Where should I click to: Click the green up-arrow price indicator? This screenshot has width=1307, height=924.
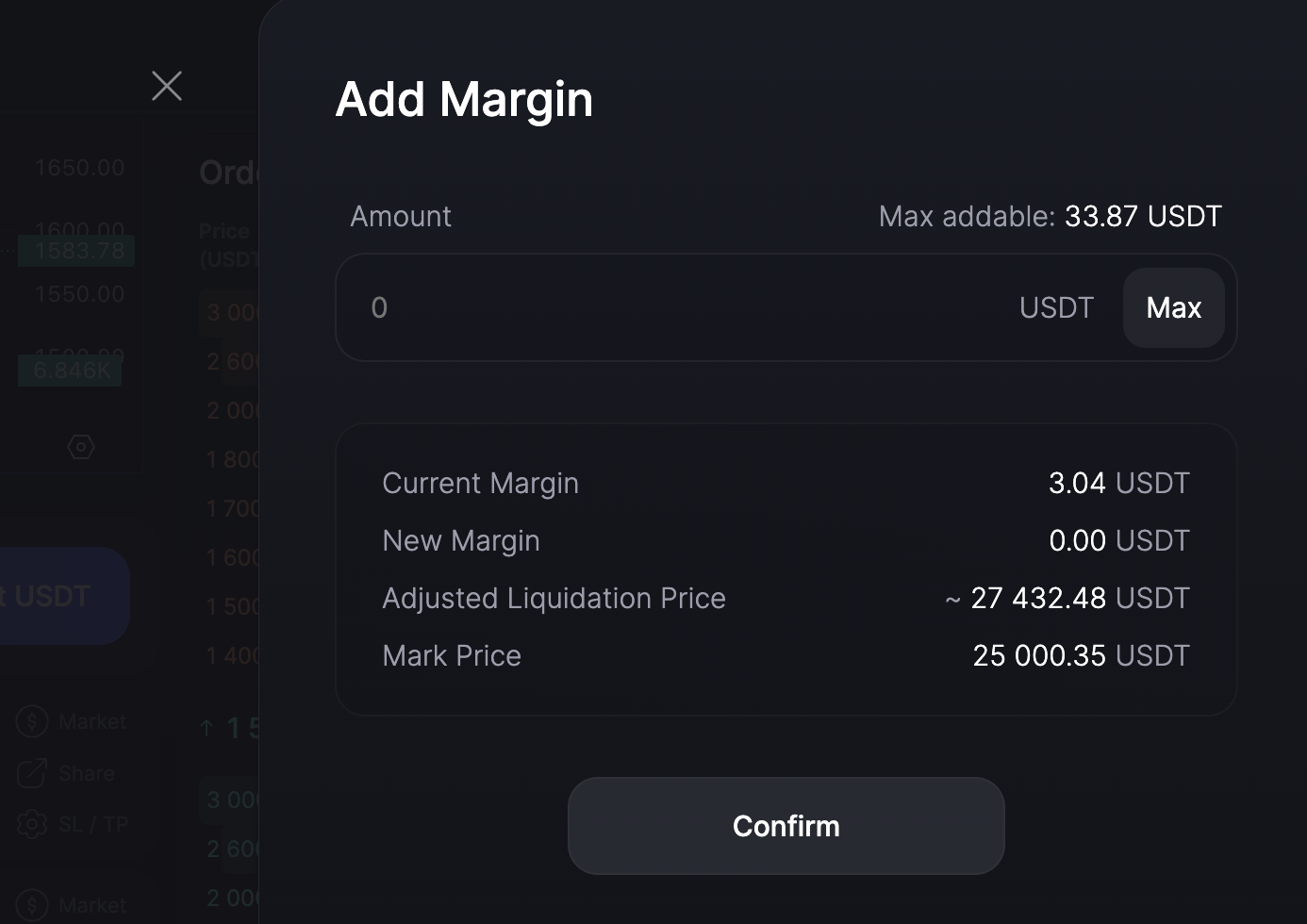pos(207,728)
